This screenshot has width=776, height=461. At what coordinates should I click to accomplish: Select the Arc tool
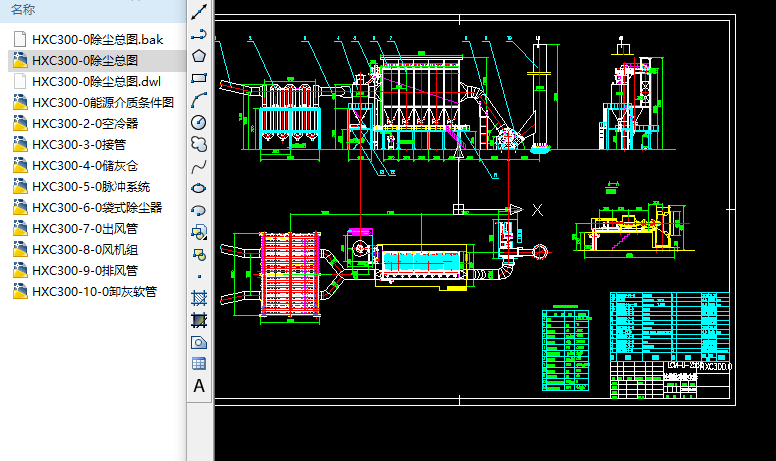199,99
